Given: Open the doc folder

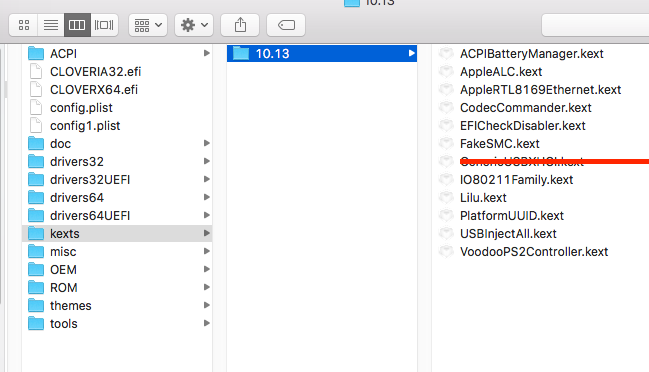Looking at the screenshot, I should pos(117,144).
